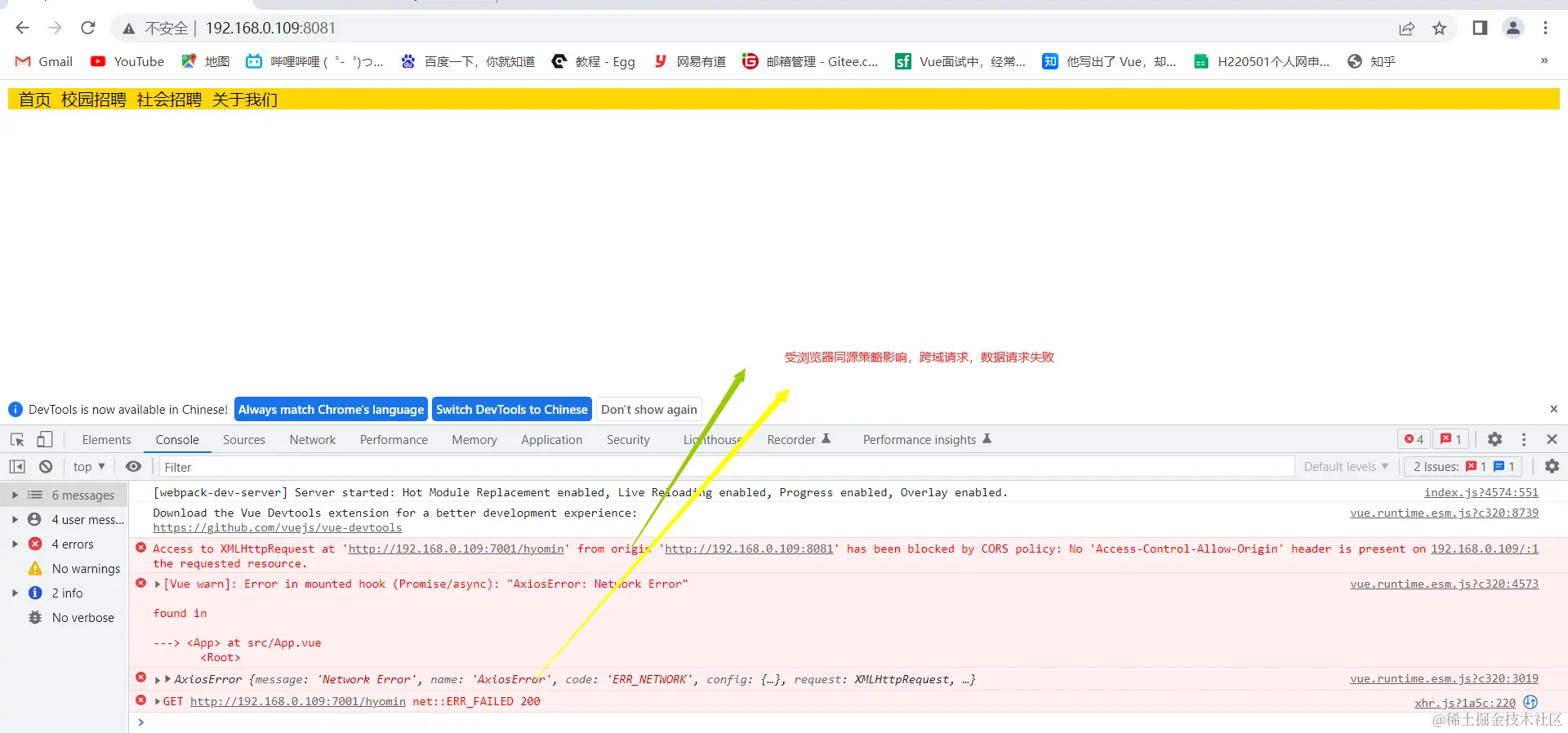This screenshot has width=1568, height=733.
Task: Open the Gmail bookmark
Action: (x=44, y=61)
